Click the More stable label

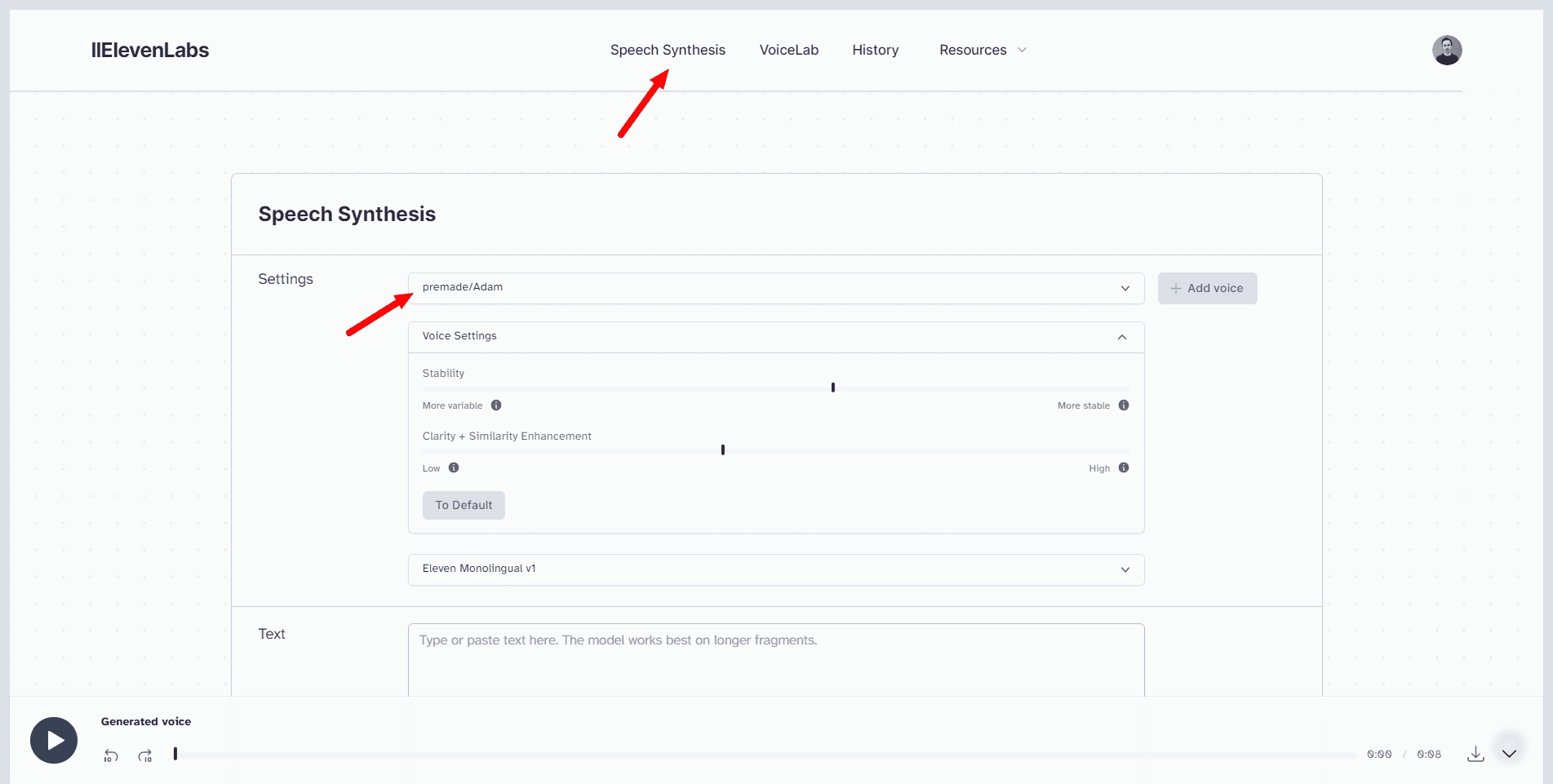coord(1084,405)
